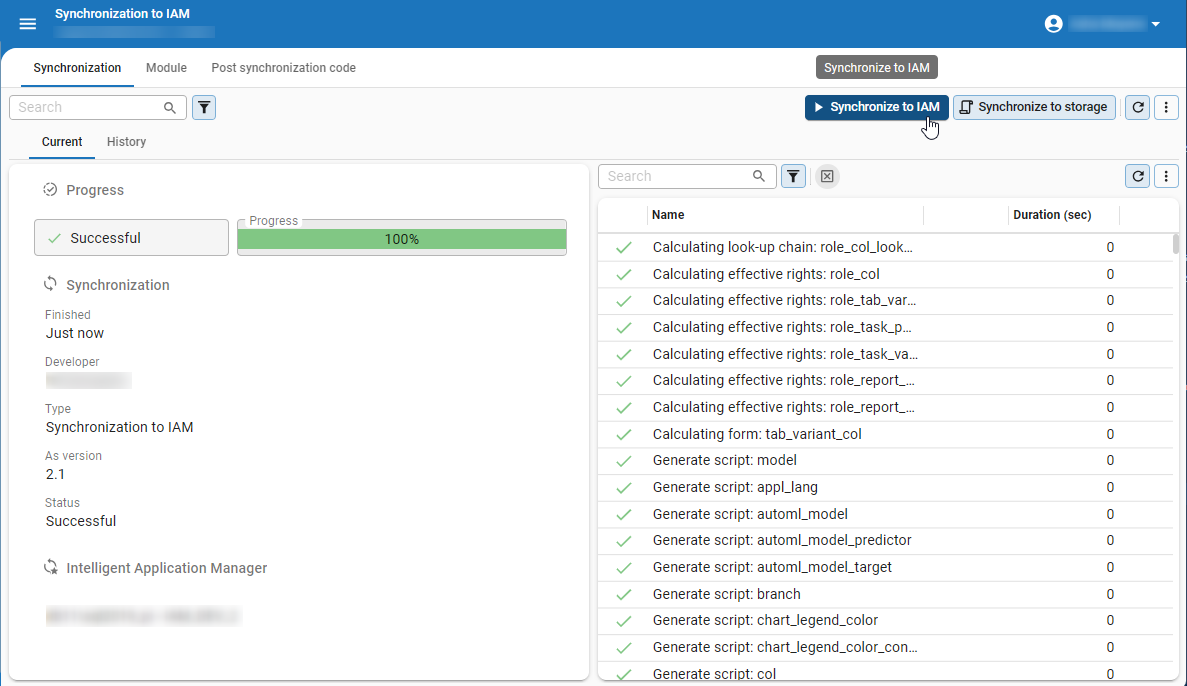Sort by the Name column header
1187x686 pixels.
pyautogui.click(x=668, y=215)
